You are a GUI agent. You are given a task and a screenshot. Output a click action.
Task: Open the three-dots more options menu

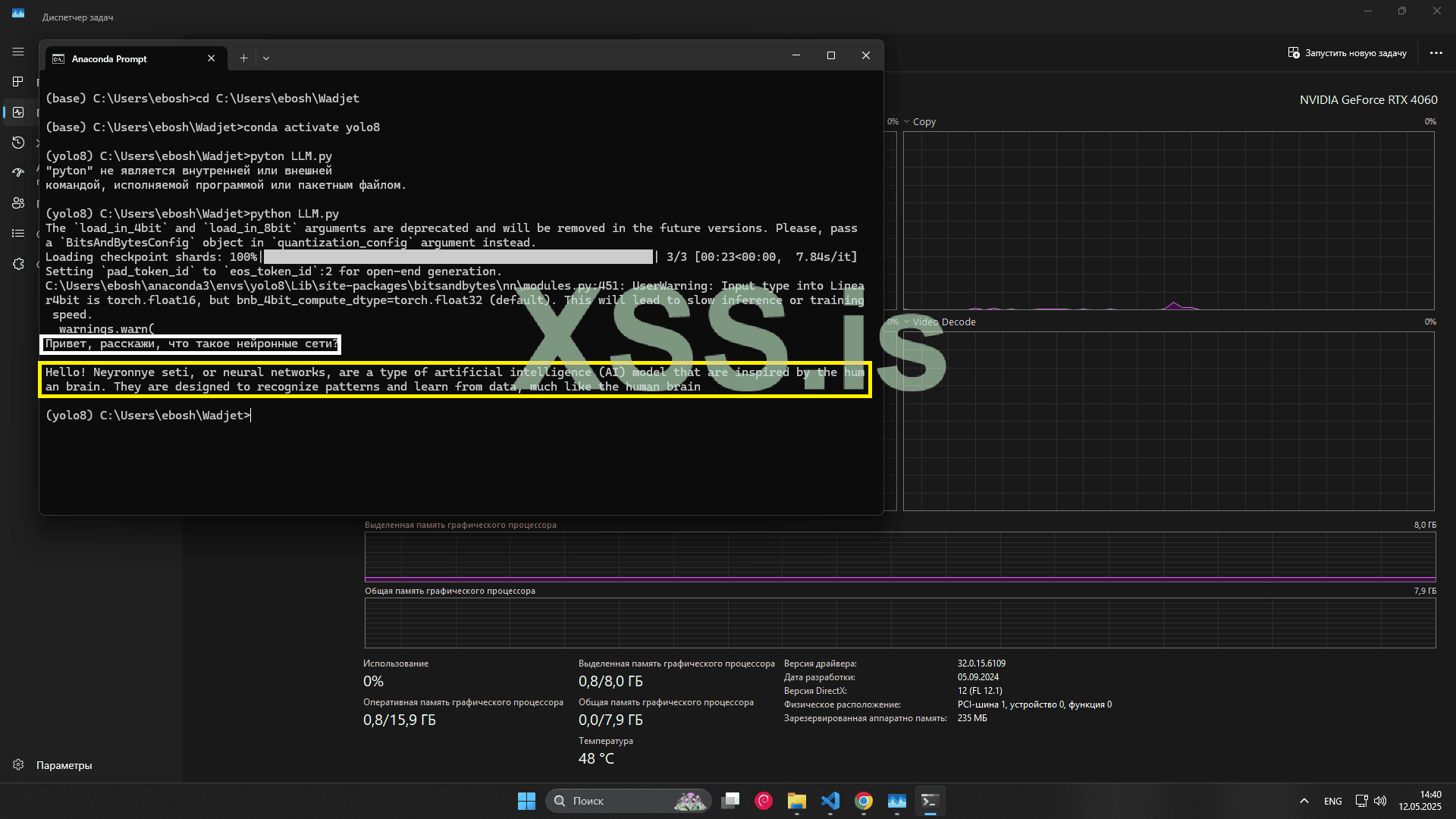tap(1436, 53)
